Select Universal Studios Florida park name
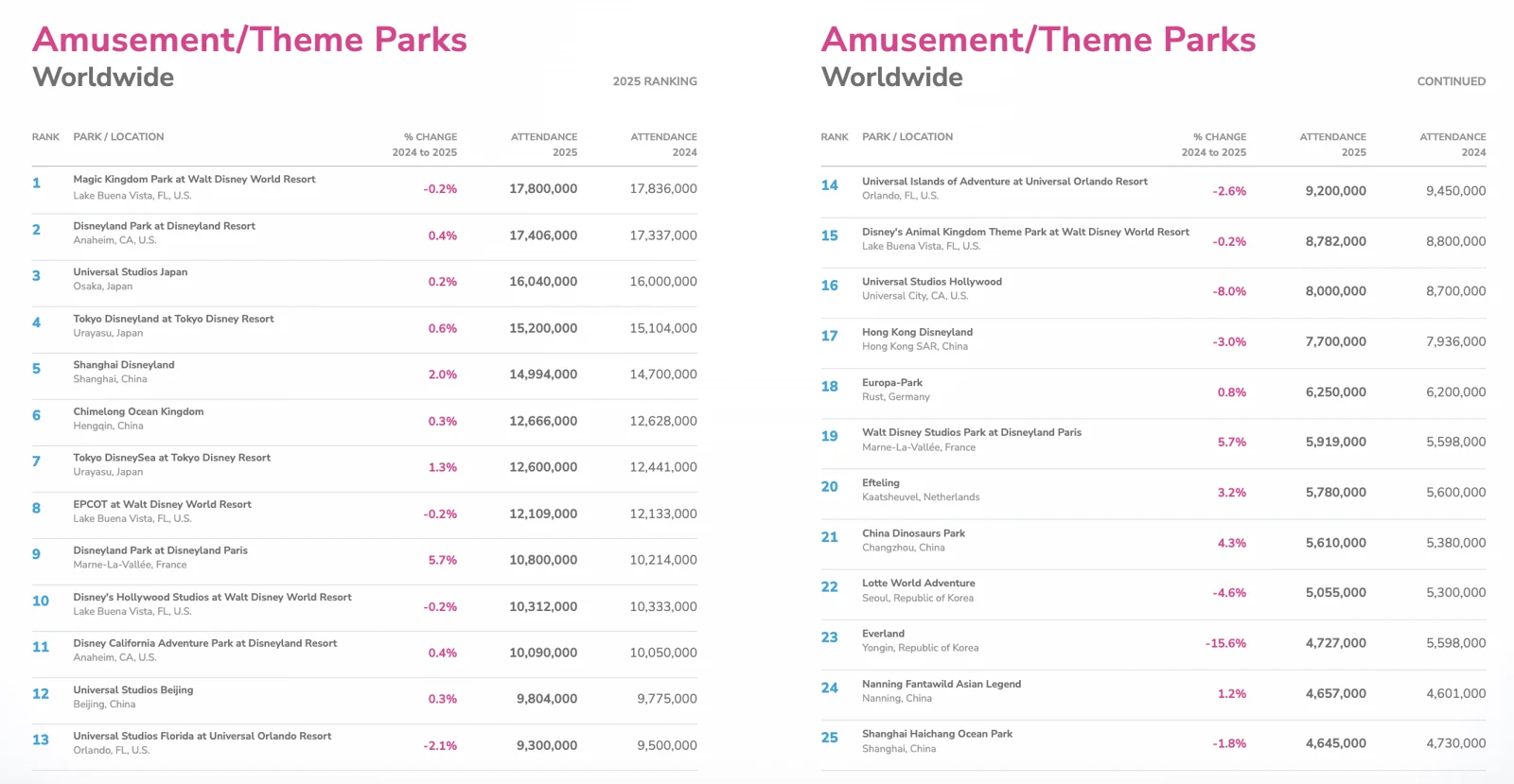The height and width of the screenshot is (784, 1514). (x=202, y=736)
